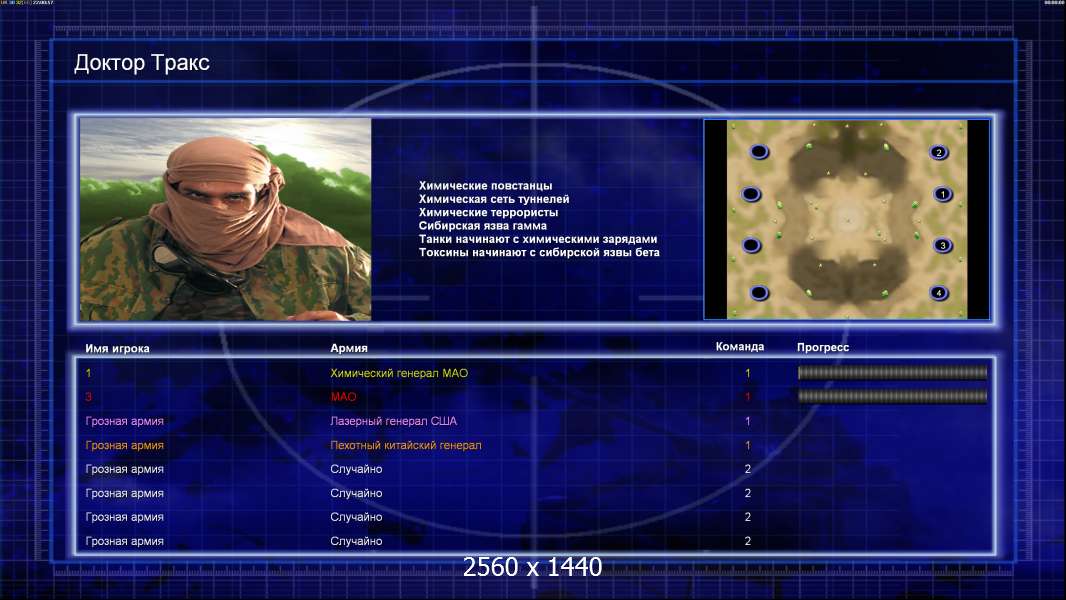Click Танки начинают с химическими зарядами
1066x600 pixels.
click(538, 239)
